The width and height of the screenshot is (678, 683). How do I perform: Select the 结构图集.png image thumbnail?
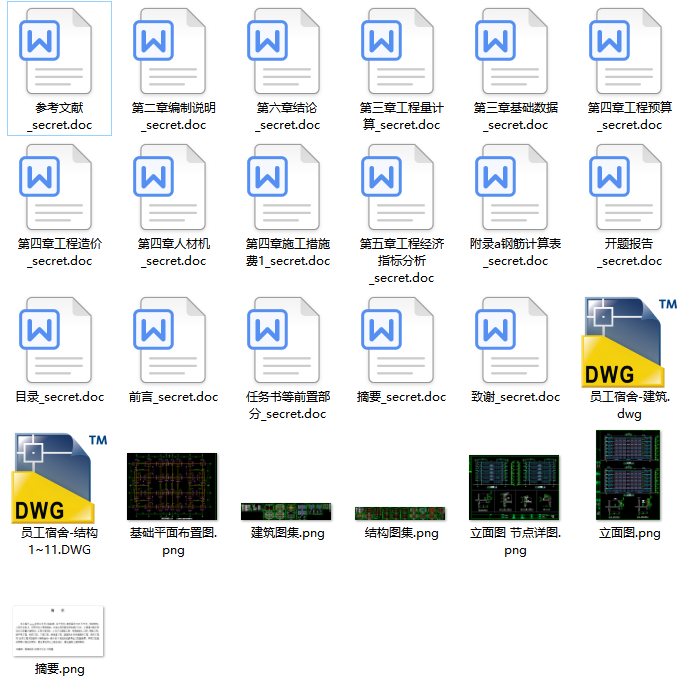coord(400,514)
